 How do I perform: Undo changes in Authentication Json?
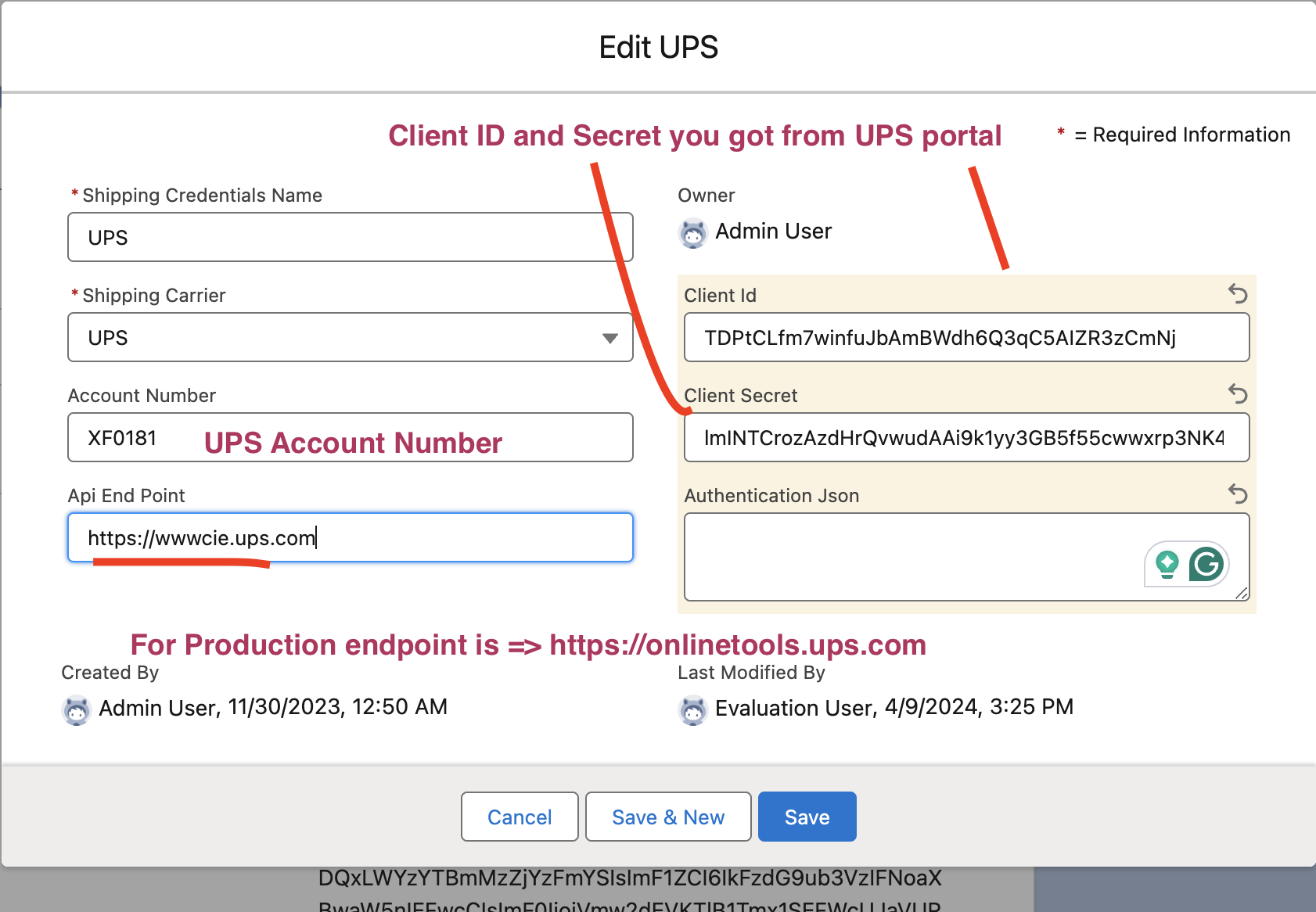click(x=1239, y=494)
